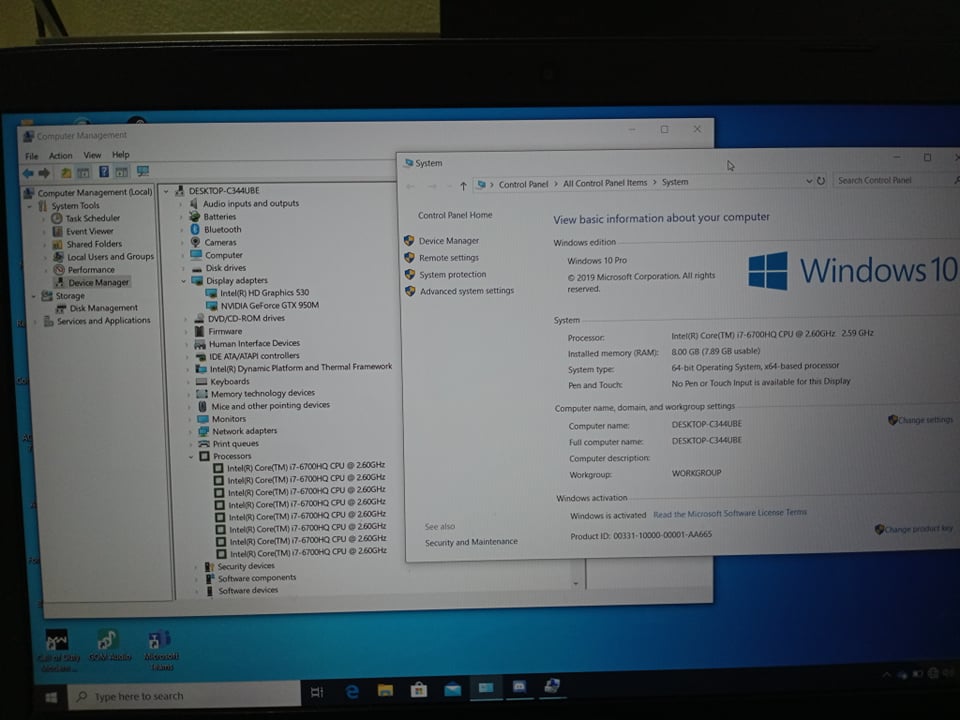The image size is (960, 720).
Task: Collapse the DESKTOP-C344UBE root node
Action: click(166, 192)
